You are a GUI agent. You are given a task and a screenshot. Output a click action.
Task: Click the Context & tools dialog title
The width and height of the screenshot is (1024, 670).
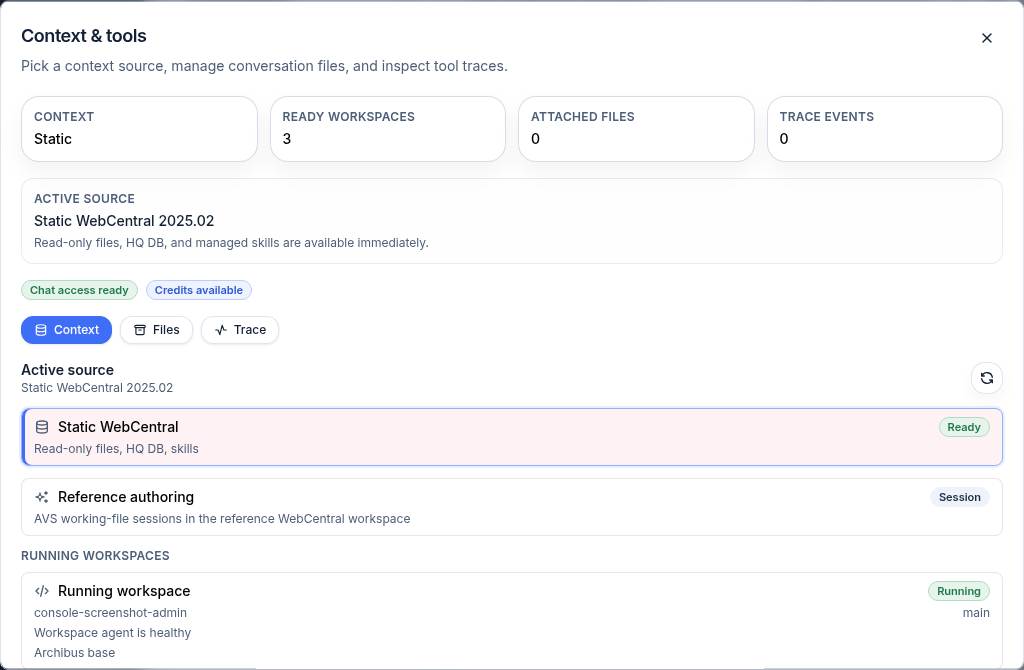pos(84,36)
